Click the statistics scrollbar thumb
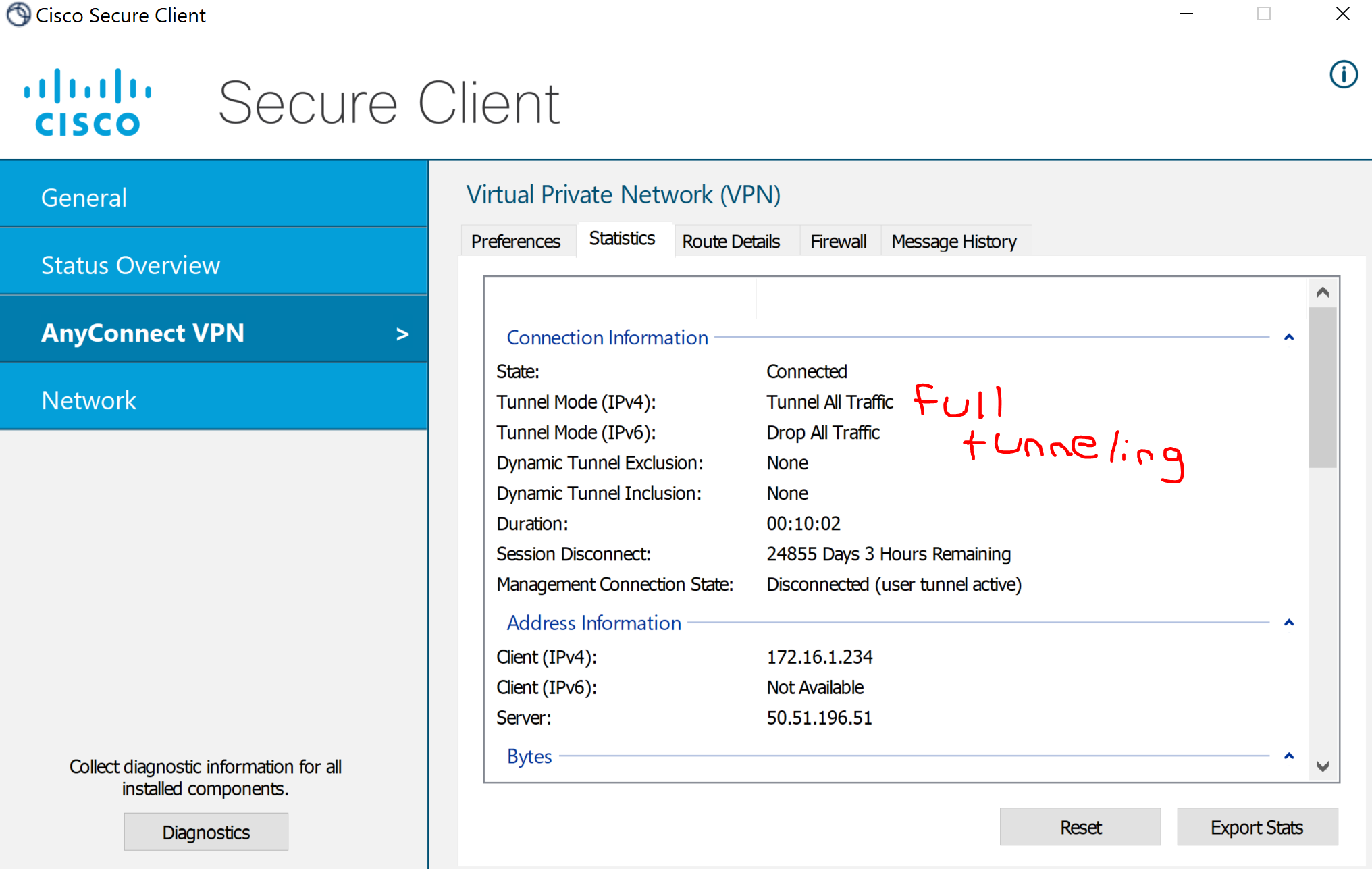 [1323, 388]
